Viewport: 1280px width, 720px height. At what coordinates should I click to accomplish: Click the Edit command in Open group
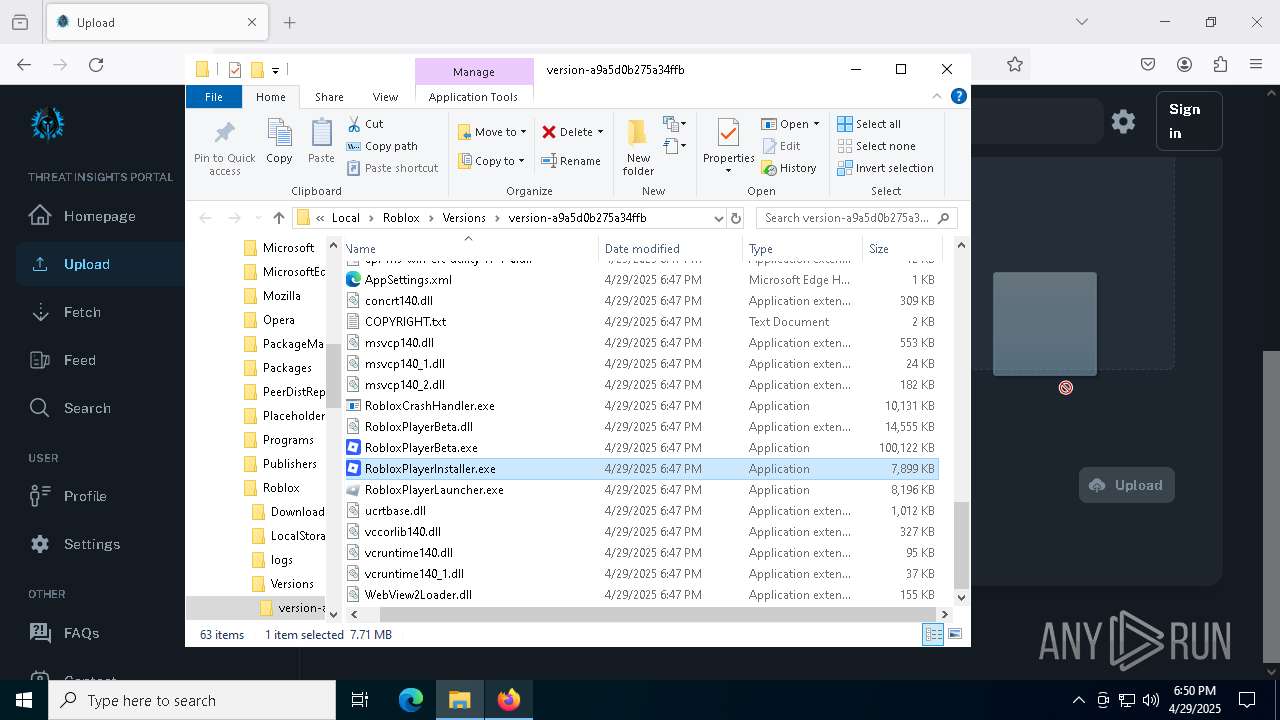click(x=781, y=146)
